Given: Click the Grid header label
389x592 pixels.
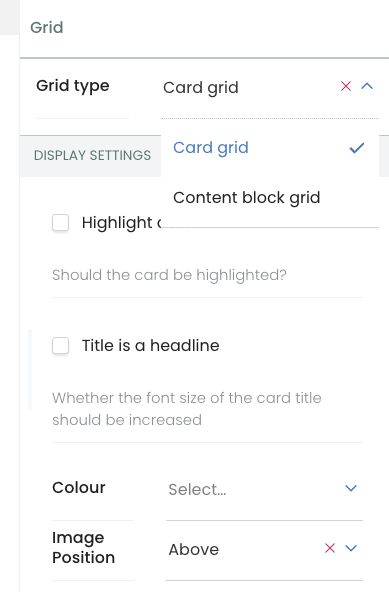Looking at the screenshot, I should 47,28.
